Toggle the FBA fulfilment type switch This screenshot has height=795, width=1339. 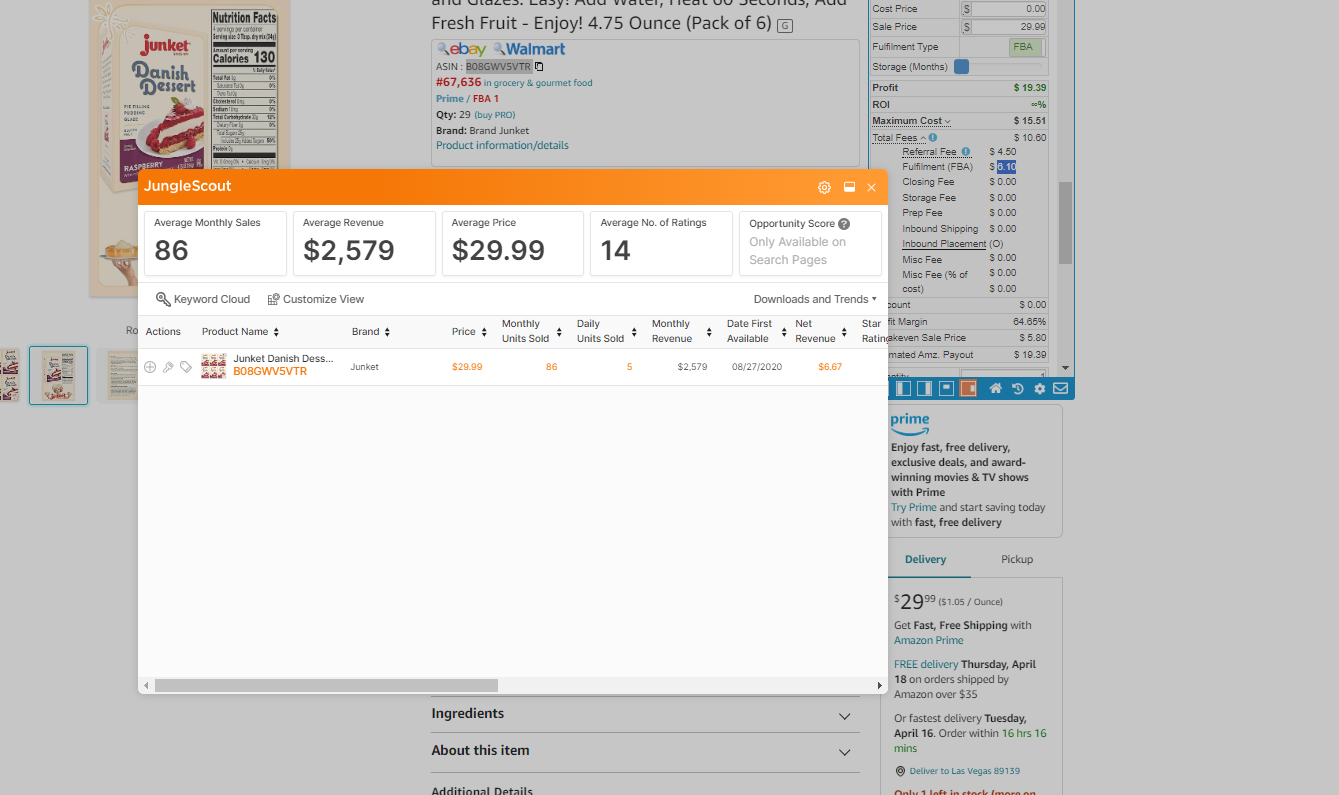(1025, 47)
